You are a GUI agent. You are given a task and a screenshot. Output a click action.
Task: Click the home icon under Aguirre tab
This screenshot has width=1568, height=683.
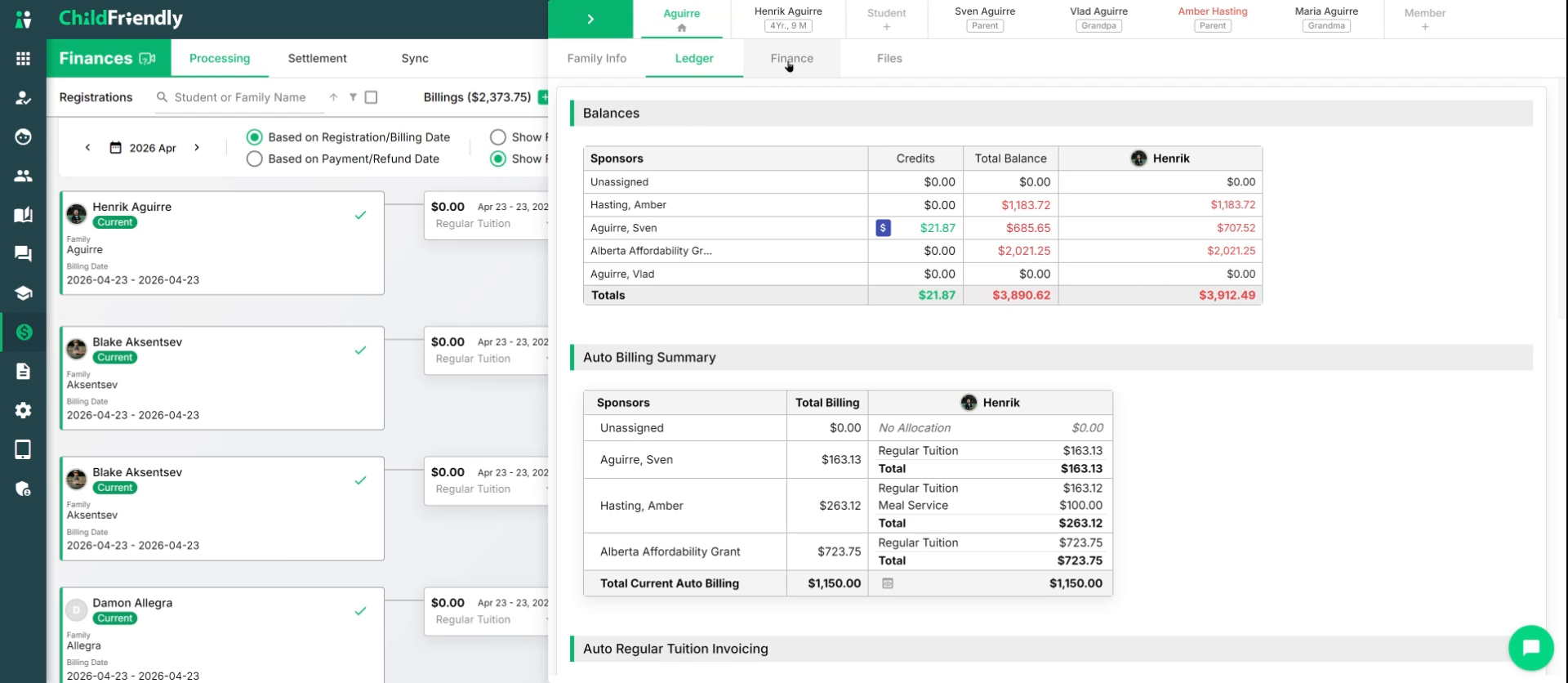[682, 28]
